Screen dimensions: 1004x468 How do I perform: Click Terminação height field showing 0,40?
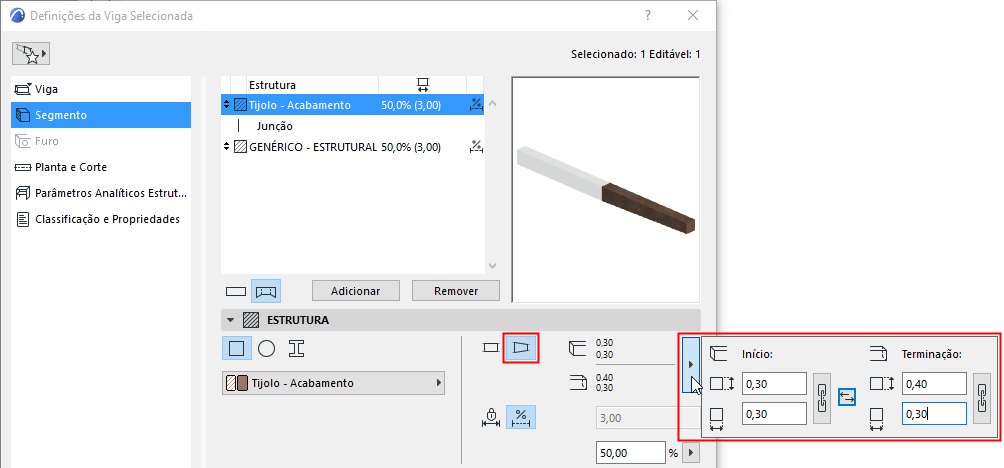click(x=934, y=384)
